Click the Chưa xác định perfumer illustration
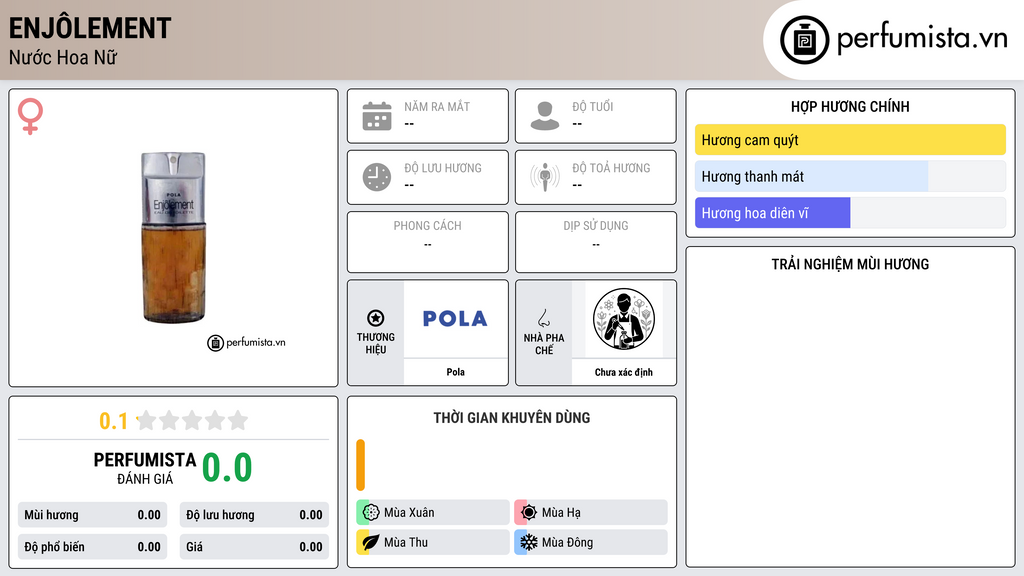Viewport: 1024px width, 576px height. [624, 319]
